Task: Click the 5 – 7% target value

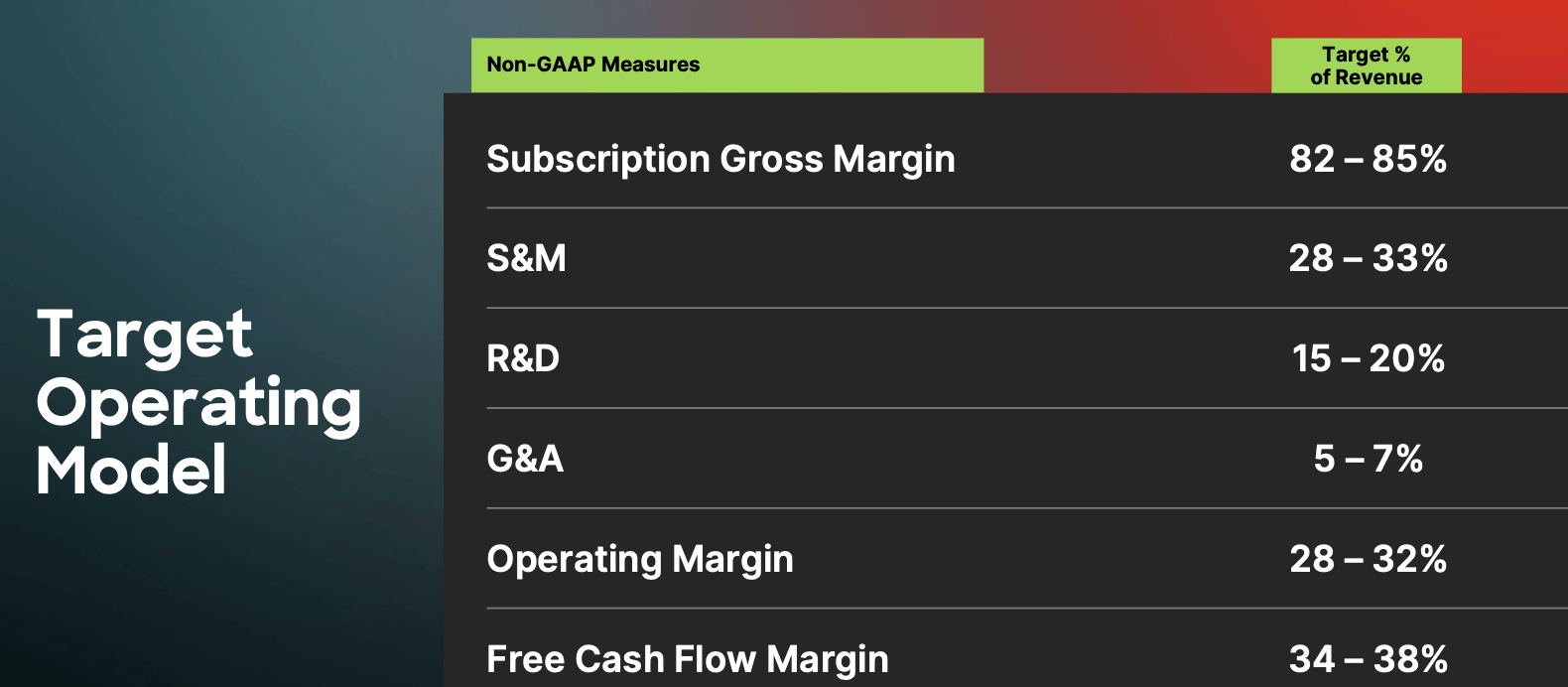Action: [x=1368, y=459]
